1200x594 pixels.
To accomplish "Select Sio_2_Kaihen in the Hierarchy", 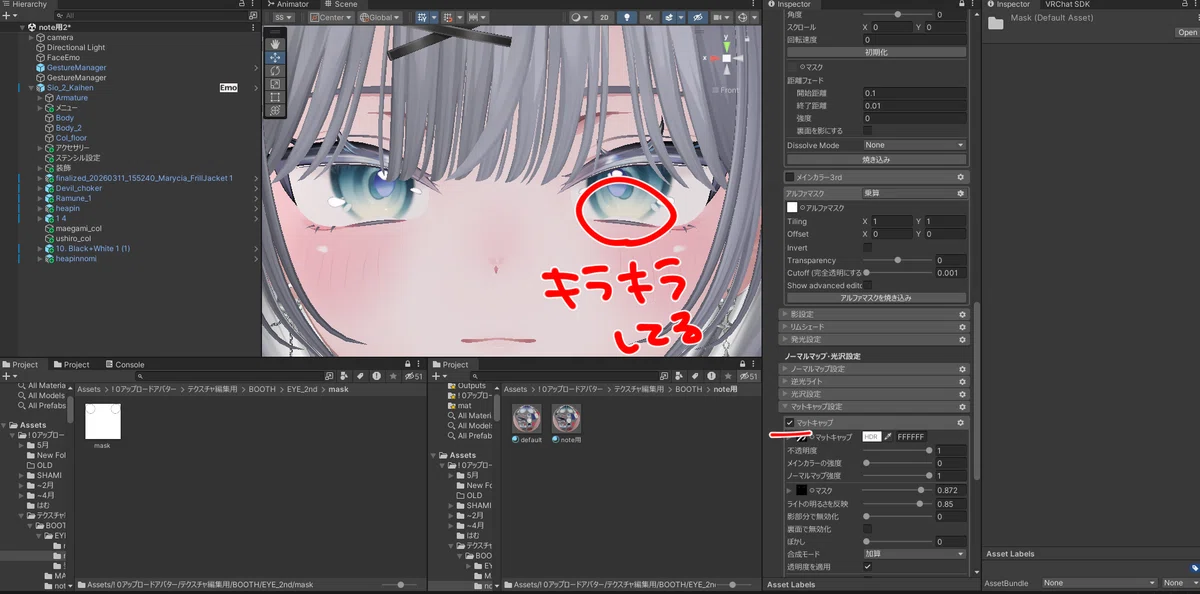I will click(x=70, y=88).
